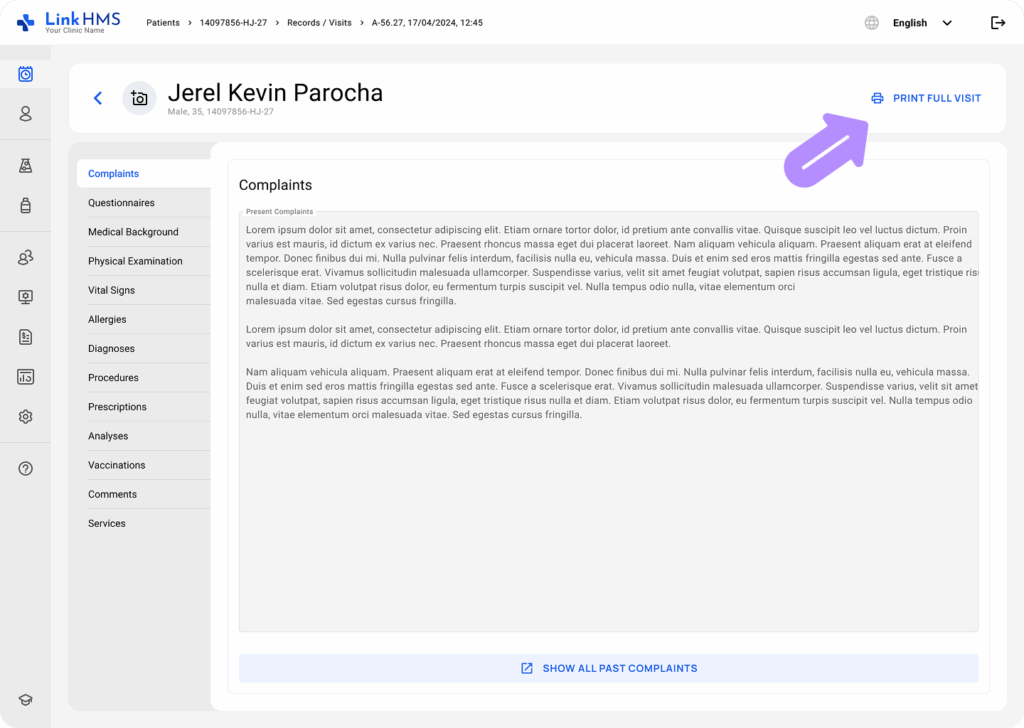Click the globe language icon
Image resolution: width=1024 pixels, height=728 pixels.
(x=872, y=23)
